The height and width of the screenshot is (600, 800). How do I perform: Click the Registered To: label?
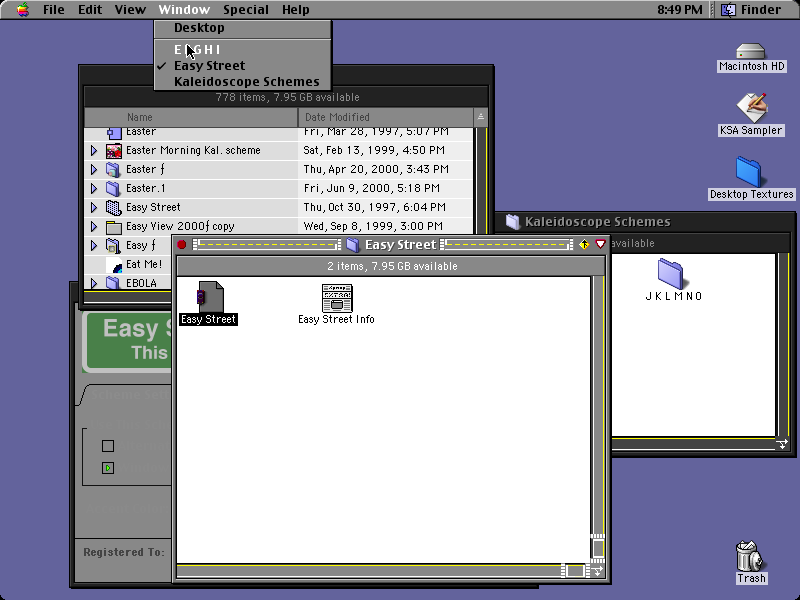[124, 552]
